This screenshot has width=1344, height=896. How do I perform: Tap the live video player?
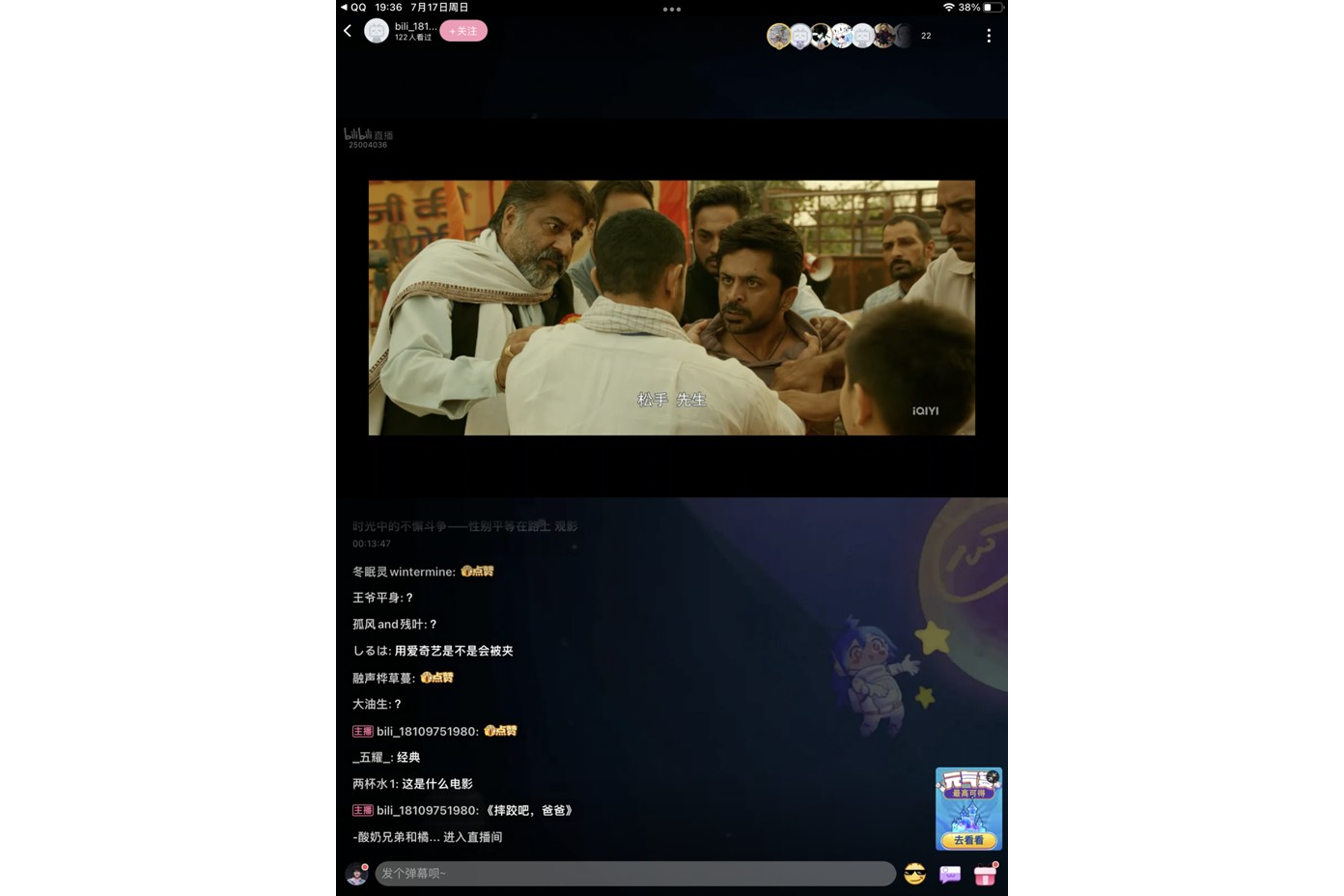[672, 308]
